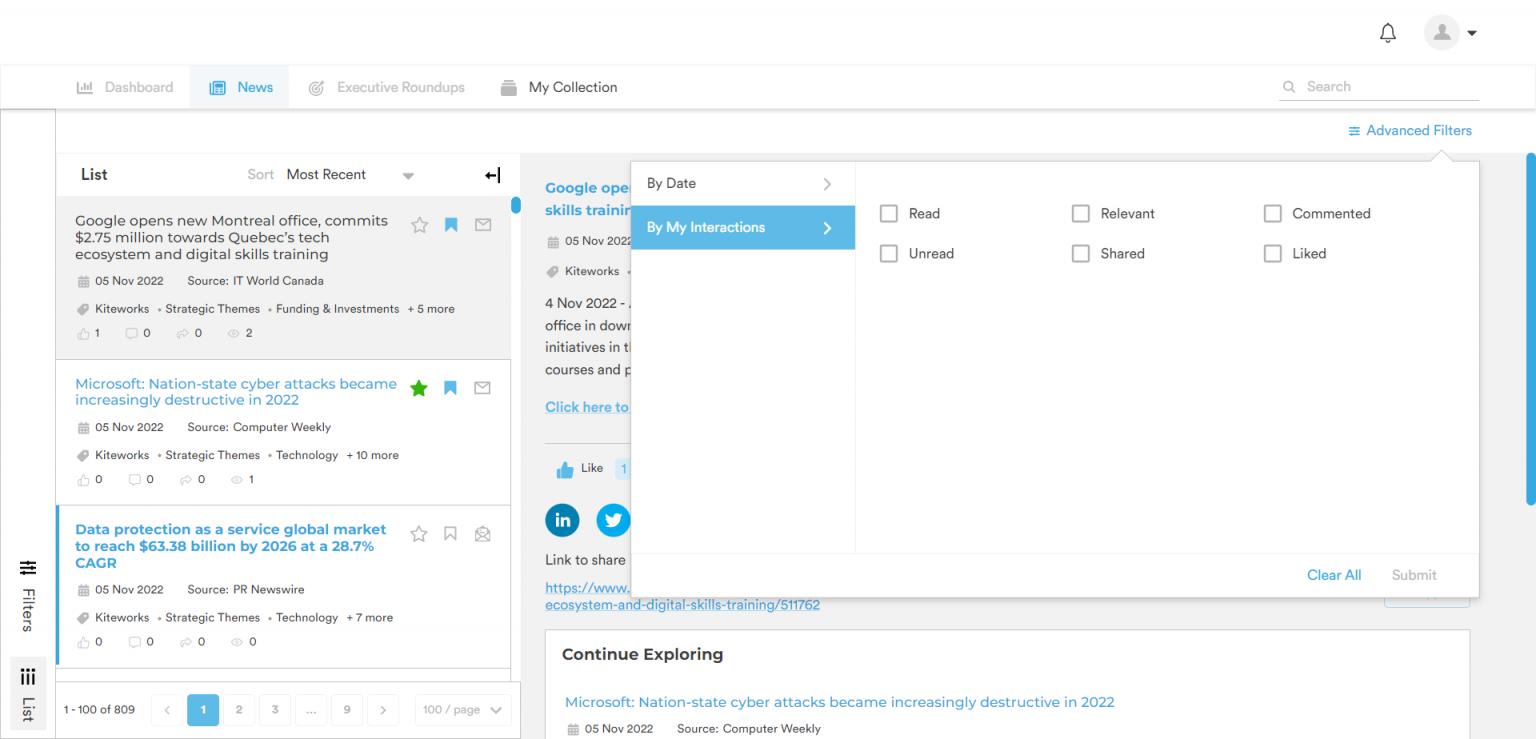Share article on LinkedIn
The width and height of the screenshot is (1536, 739).
(562, 520)
